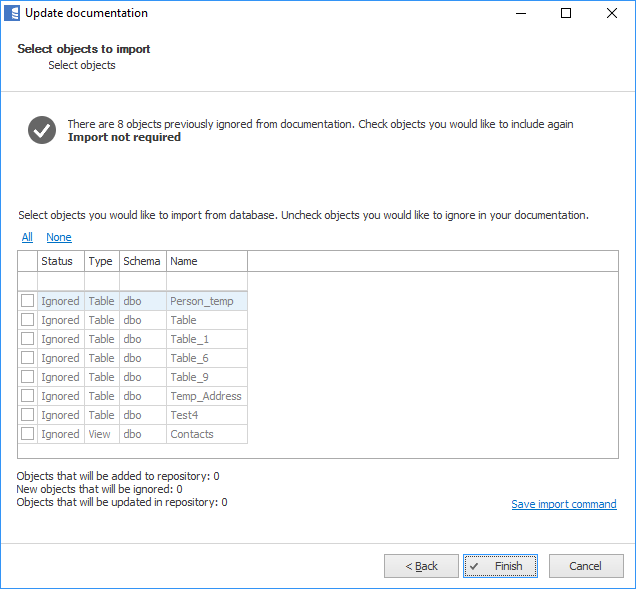Click the Dataedo app icon in title bar
Screen dimensions: 636x589
pos(12,14)
